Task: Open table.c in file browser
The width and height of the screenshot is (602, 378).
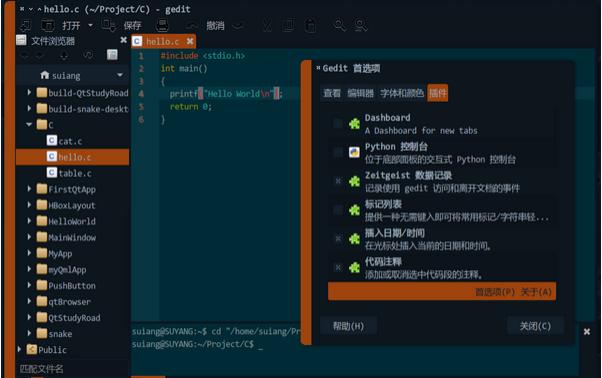Action: [72, 173]
